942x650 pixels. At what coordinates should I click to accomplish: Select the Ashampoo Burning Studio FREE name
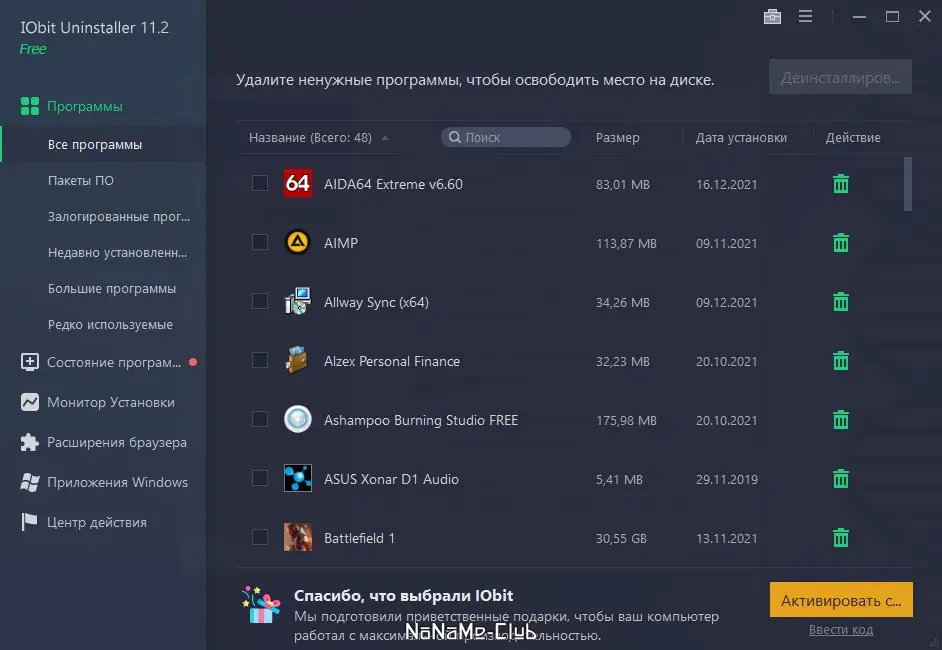click(x=421, y=420)
